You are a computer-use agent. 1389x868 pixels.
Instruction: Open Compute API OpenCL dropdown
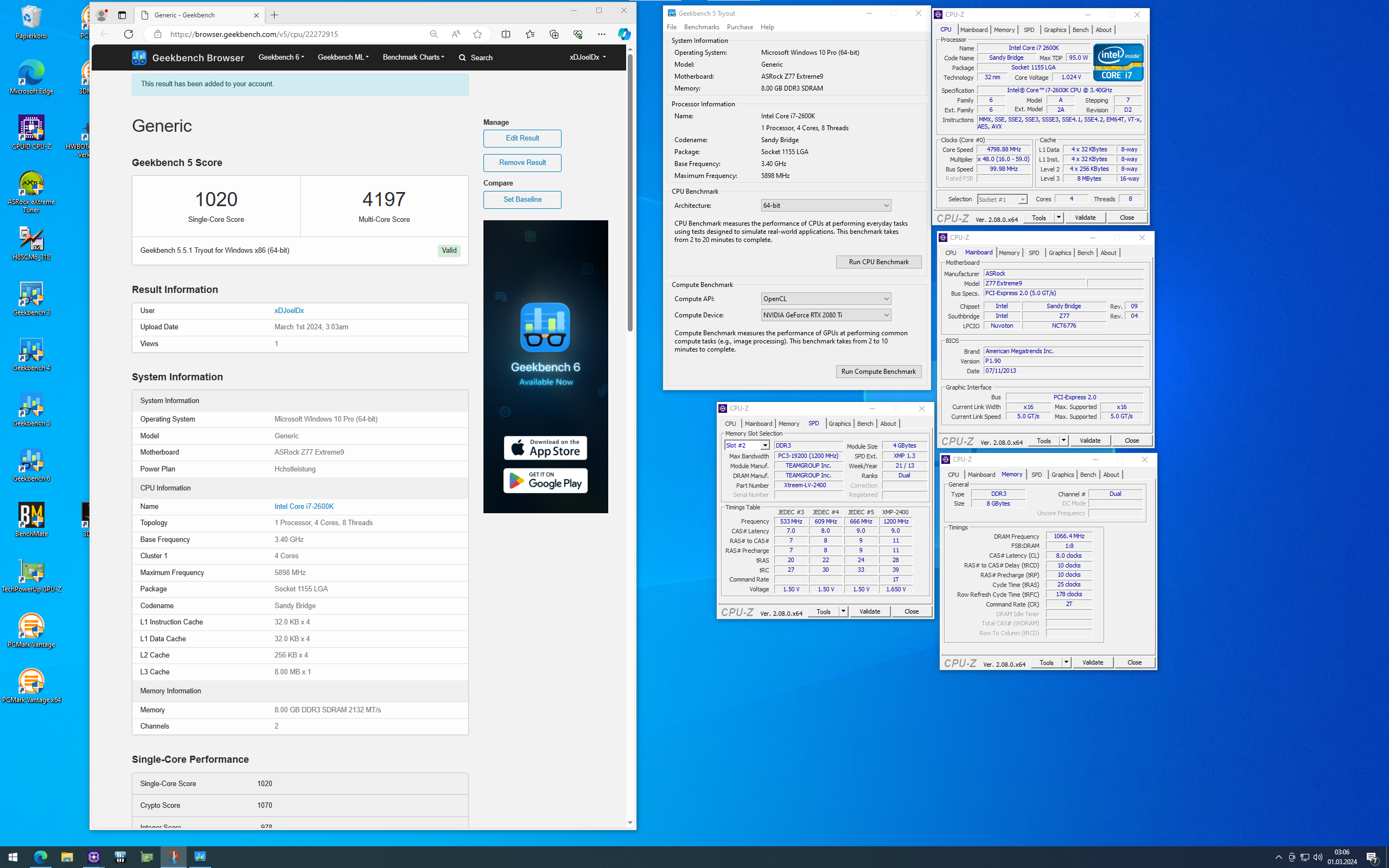(825, 298)
